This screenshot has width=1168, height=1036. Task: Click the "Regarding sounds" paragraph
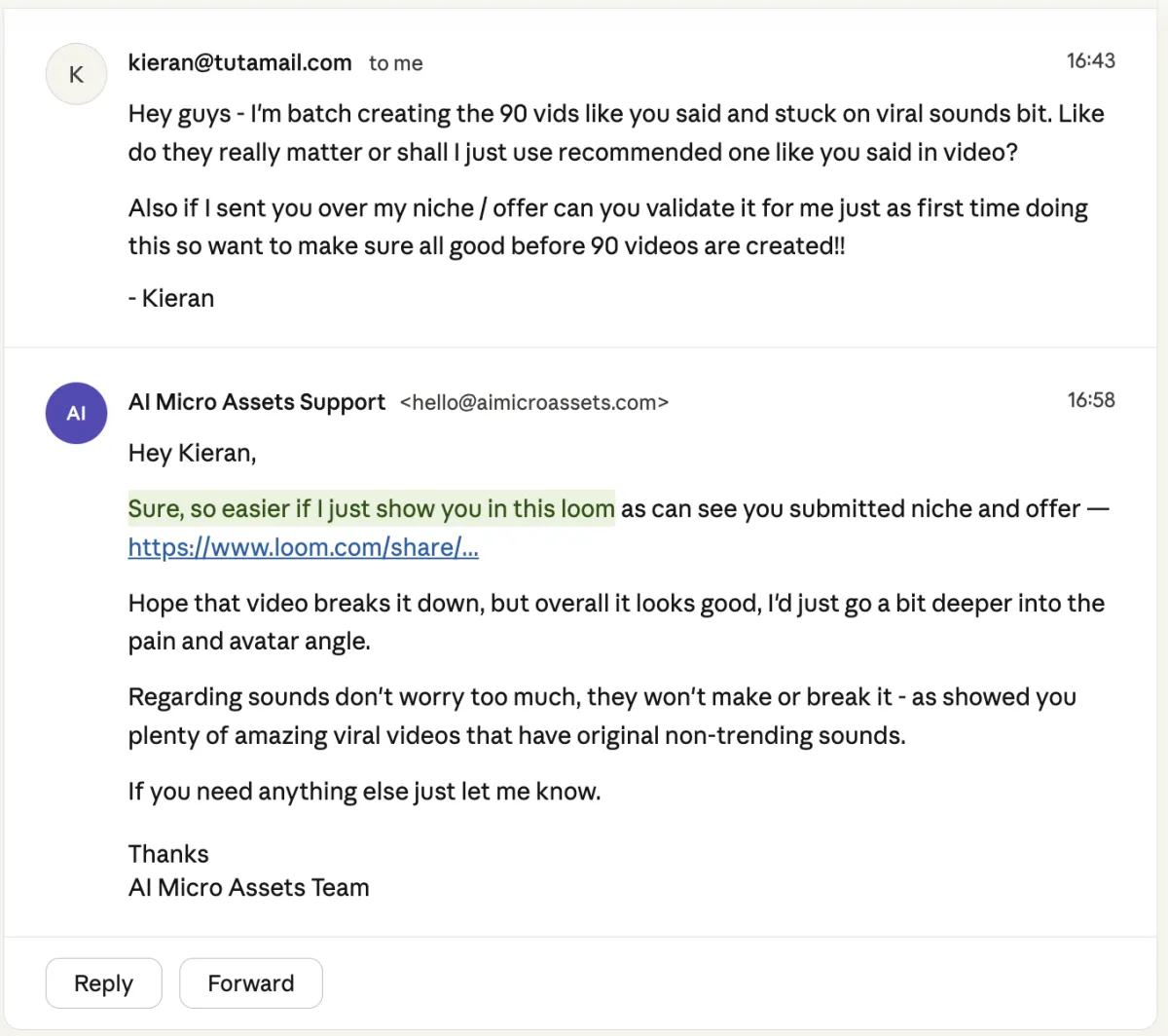(602, 716)
